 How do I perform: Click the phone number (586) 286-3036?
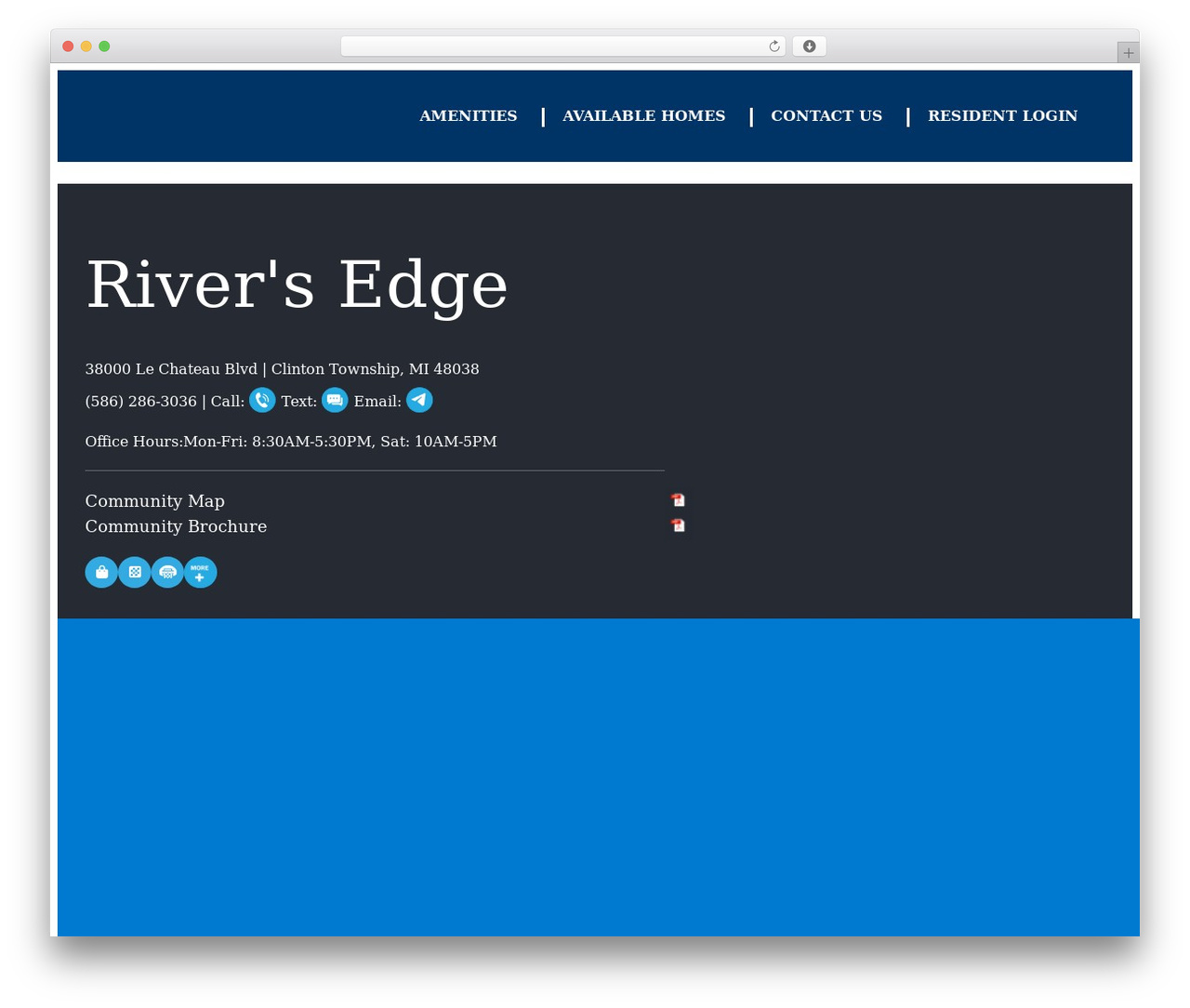(x=141, y=402)
